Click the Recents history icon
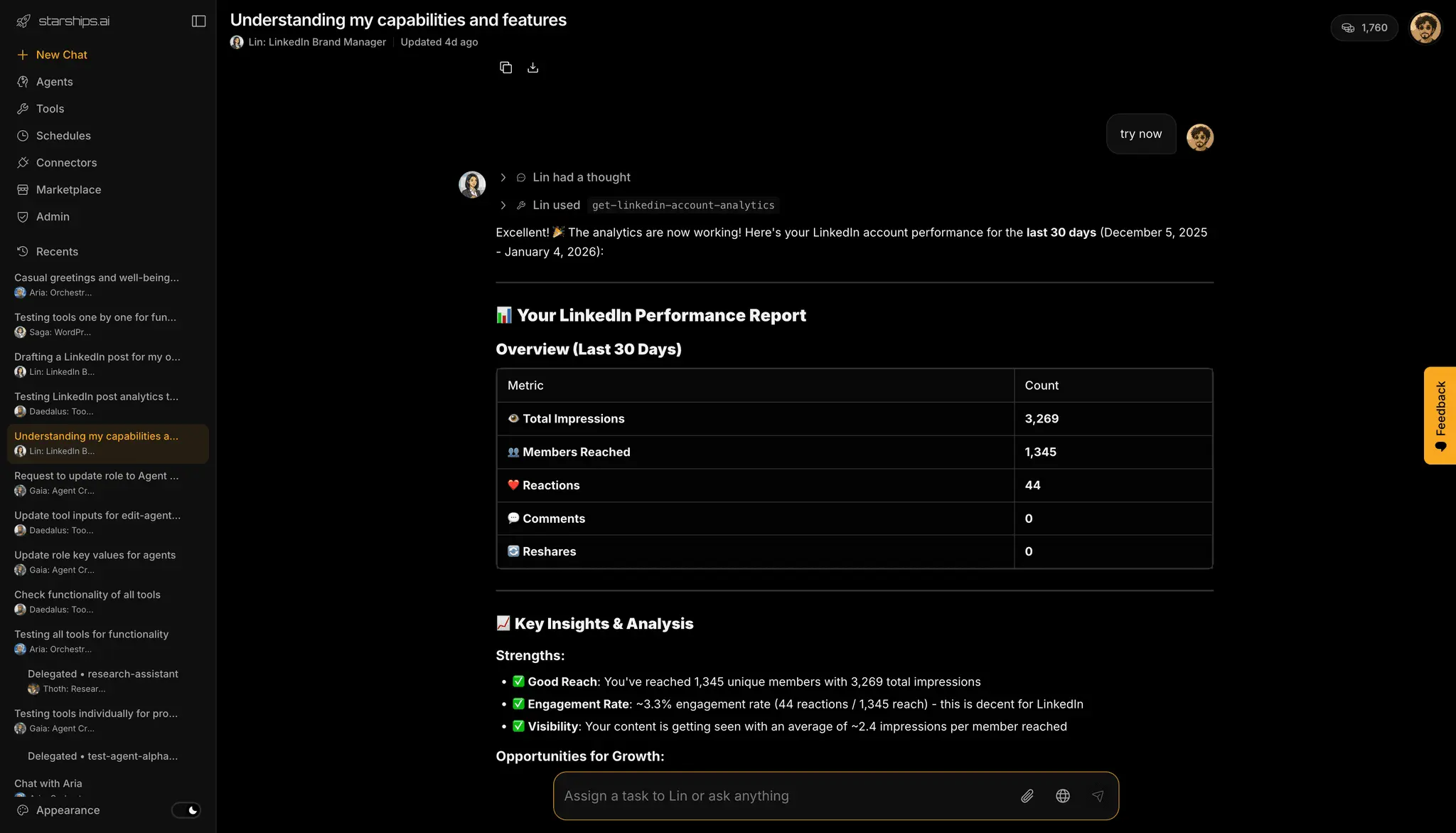The image size is (1456, 833). tap(23, 251)
